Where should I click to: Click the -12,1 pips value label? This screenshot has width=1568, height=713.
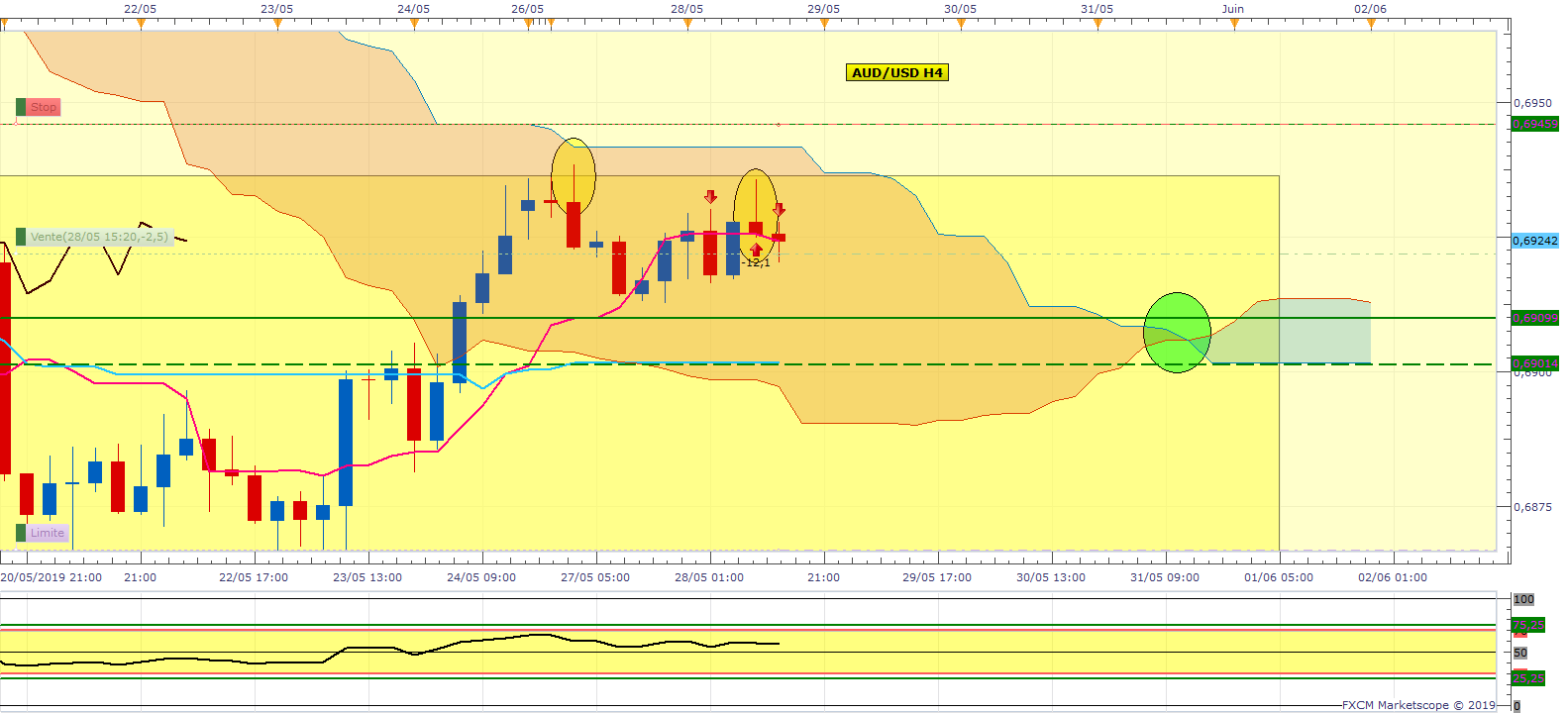click(757, 263)
